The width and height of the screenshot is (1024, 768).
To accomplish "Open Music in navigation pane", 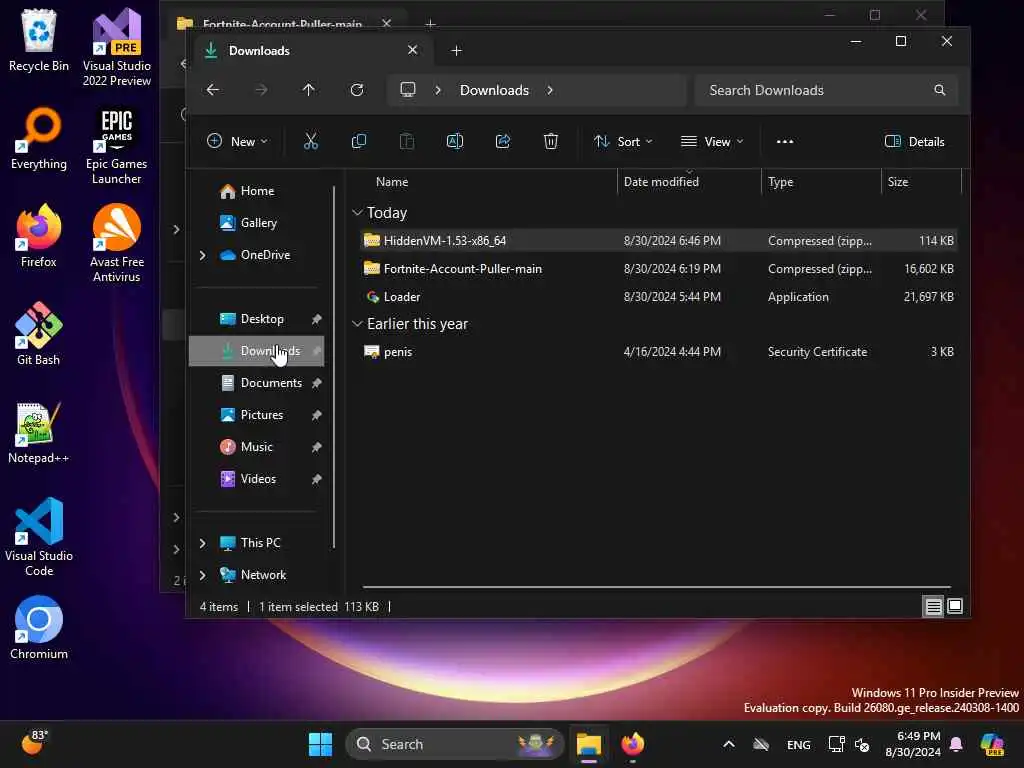I will click(x=257, y=447).
